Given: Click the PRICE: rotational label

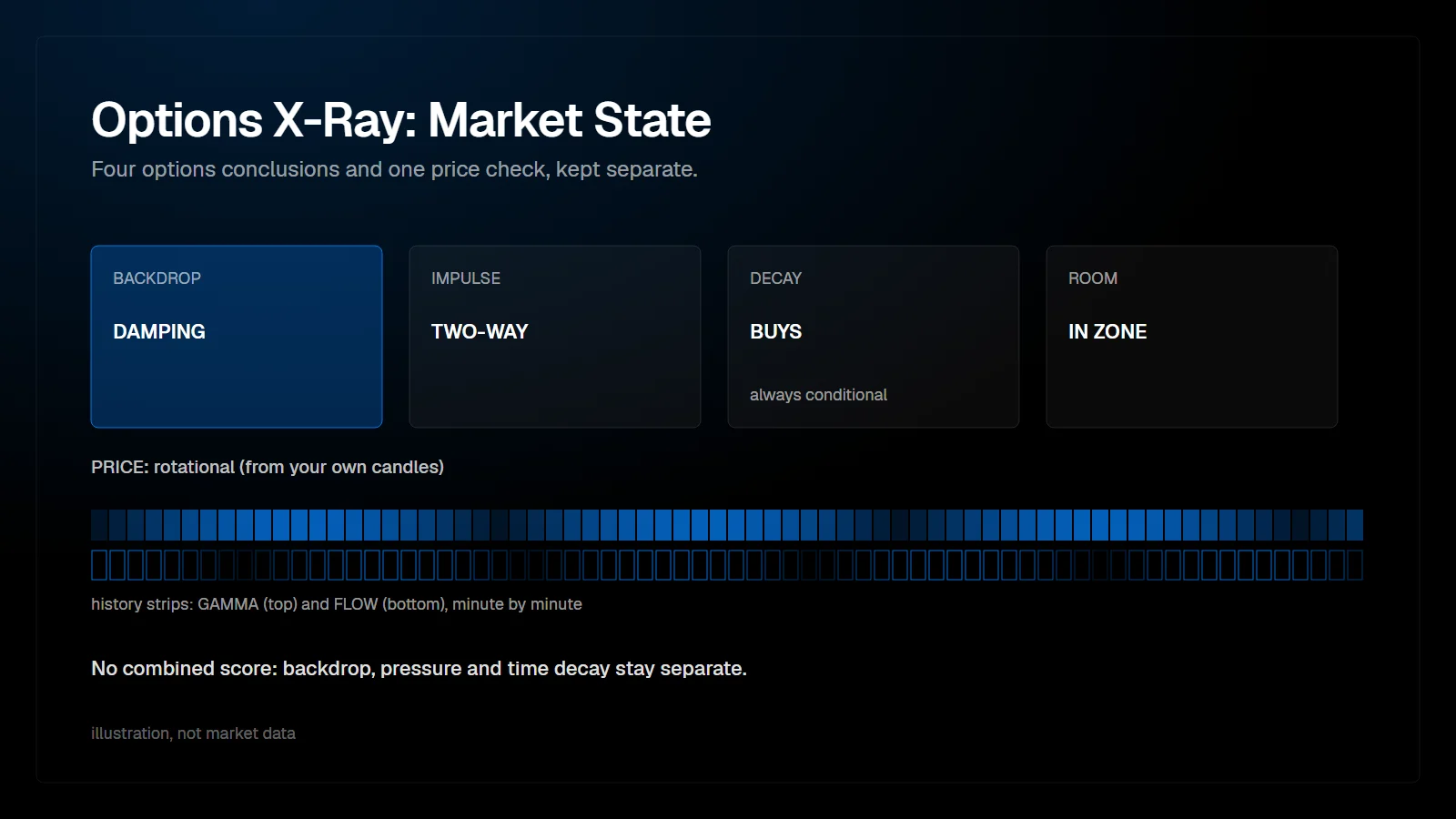Looking at the screenshot, I should point(268,467).
